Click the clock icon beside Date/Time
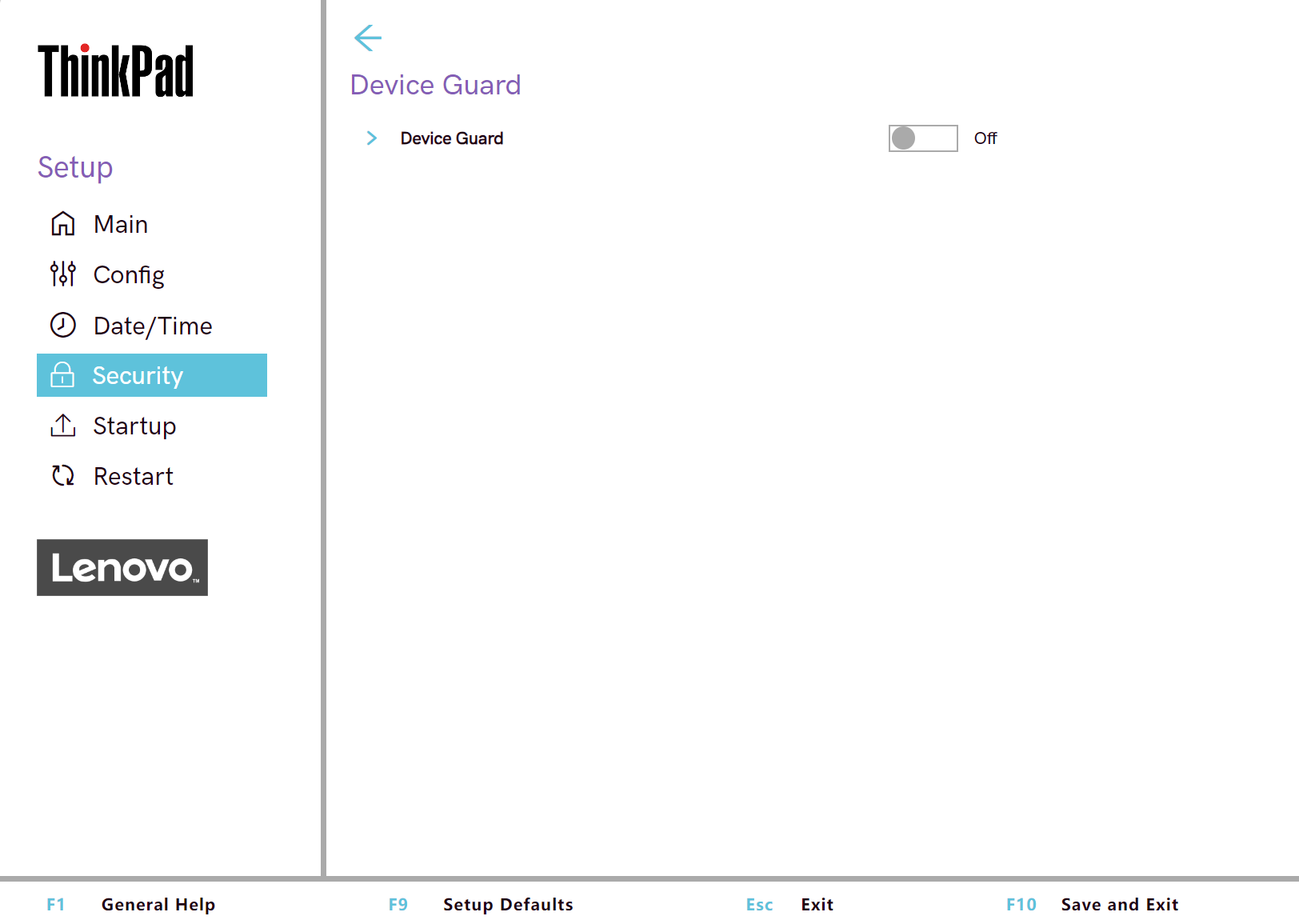 click(x=63, y=325)
